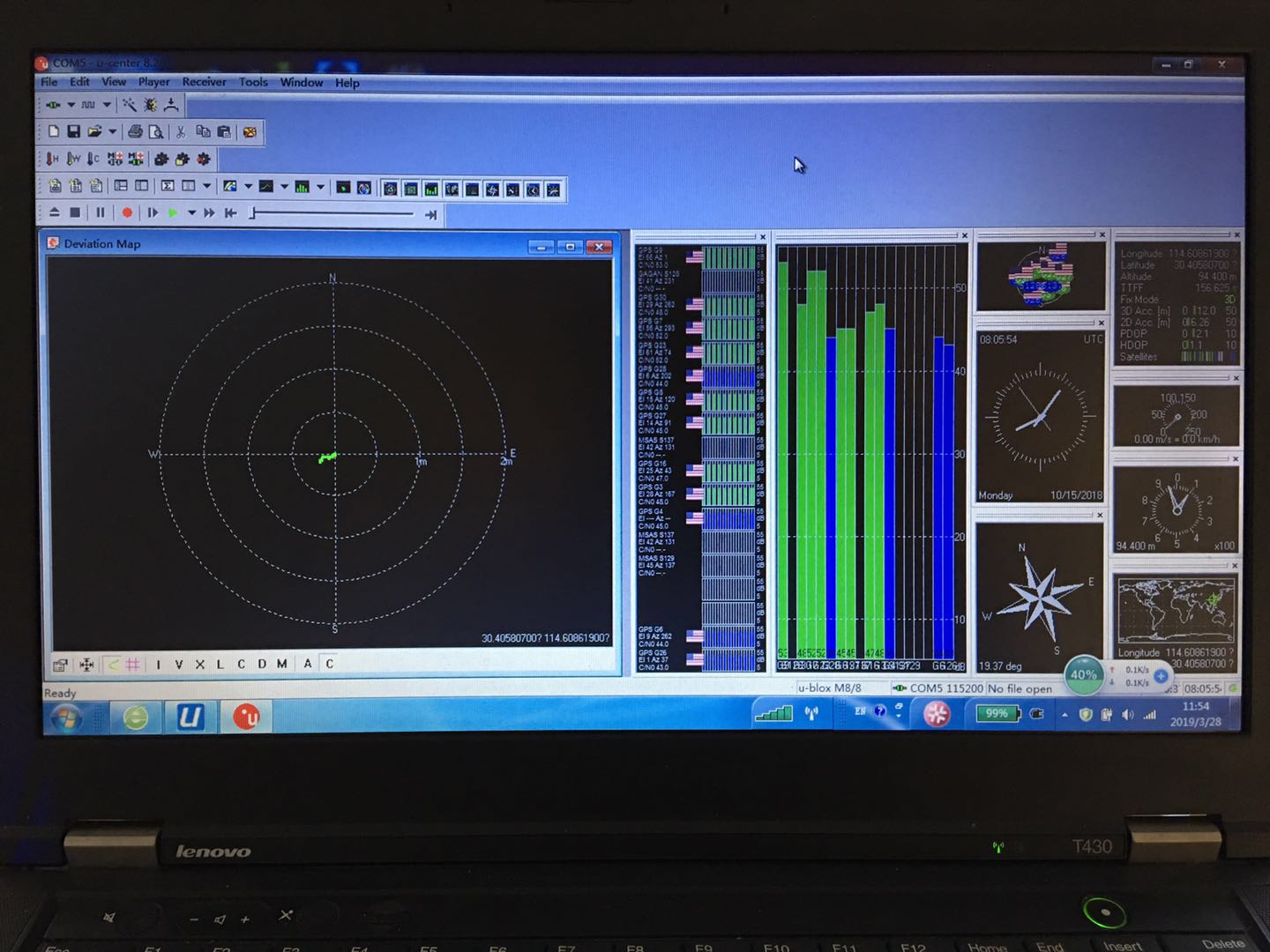Open the Tools menu
This screenshot has height=952, width=1270.
253,82
